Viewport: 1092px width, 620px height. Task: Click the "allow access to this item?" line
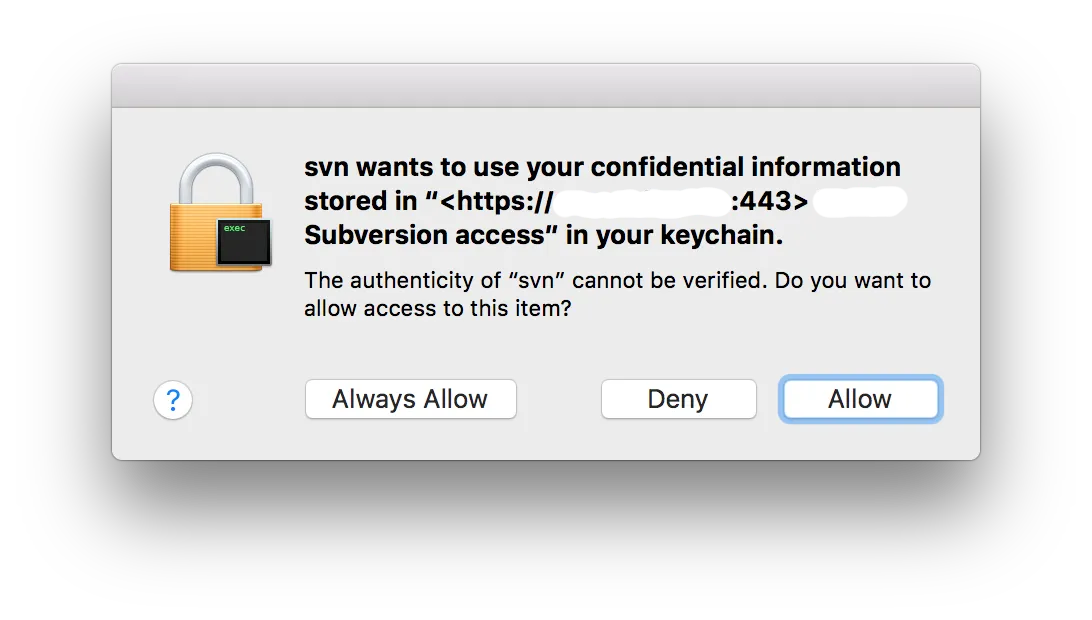[437, 309]
